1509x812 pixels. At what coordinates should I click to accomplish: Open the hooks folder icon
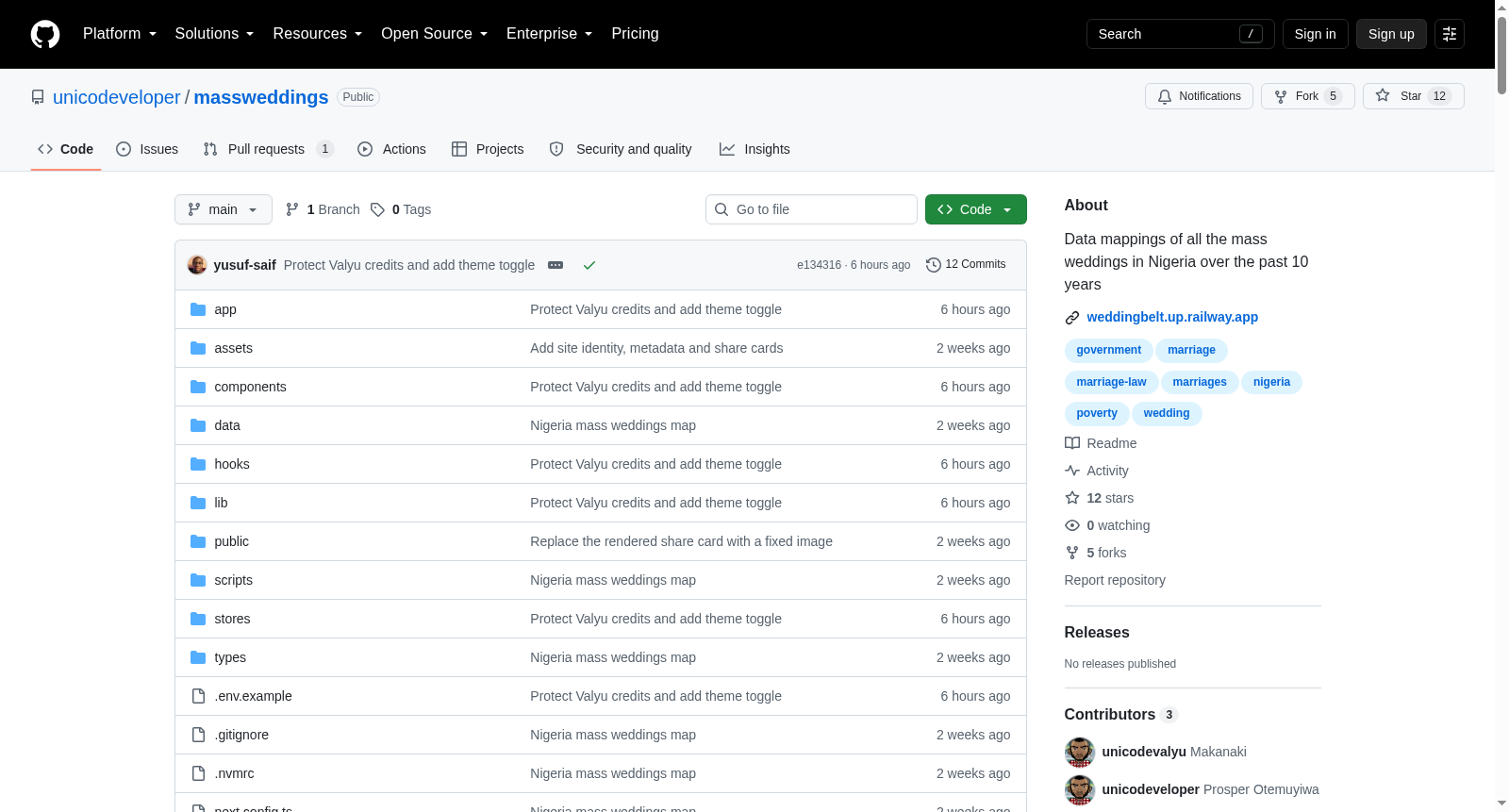coord(198,464)
